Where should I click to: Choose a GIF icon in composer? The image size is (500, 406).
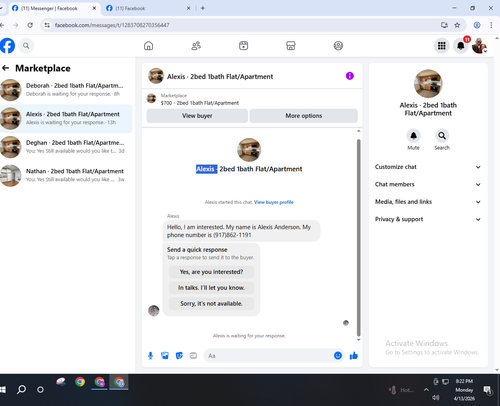pos(193,356)
